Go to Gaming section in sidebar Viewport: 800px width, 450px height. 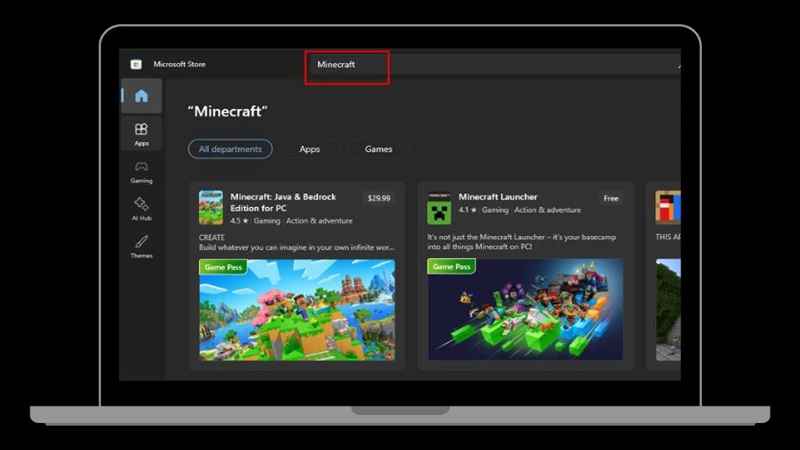coord(141,171)
